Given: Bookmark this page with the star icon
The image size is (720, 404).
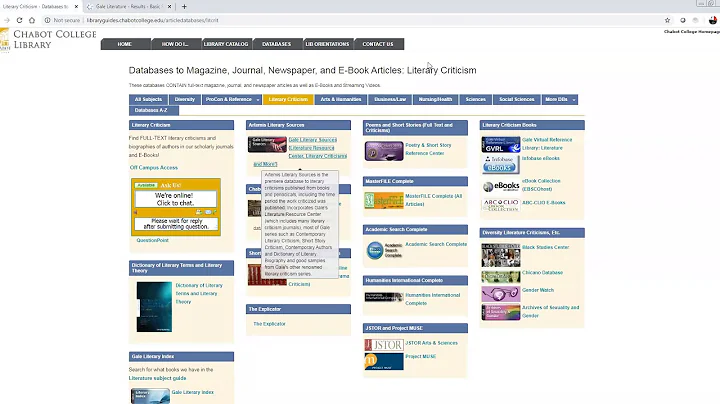Looking at the screenshot, I should pos(667,20).
